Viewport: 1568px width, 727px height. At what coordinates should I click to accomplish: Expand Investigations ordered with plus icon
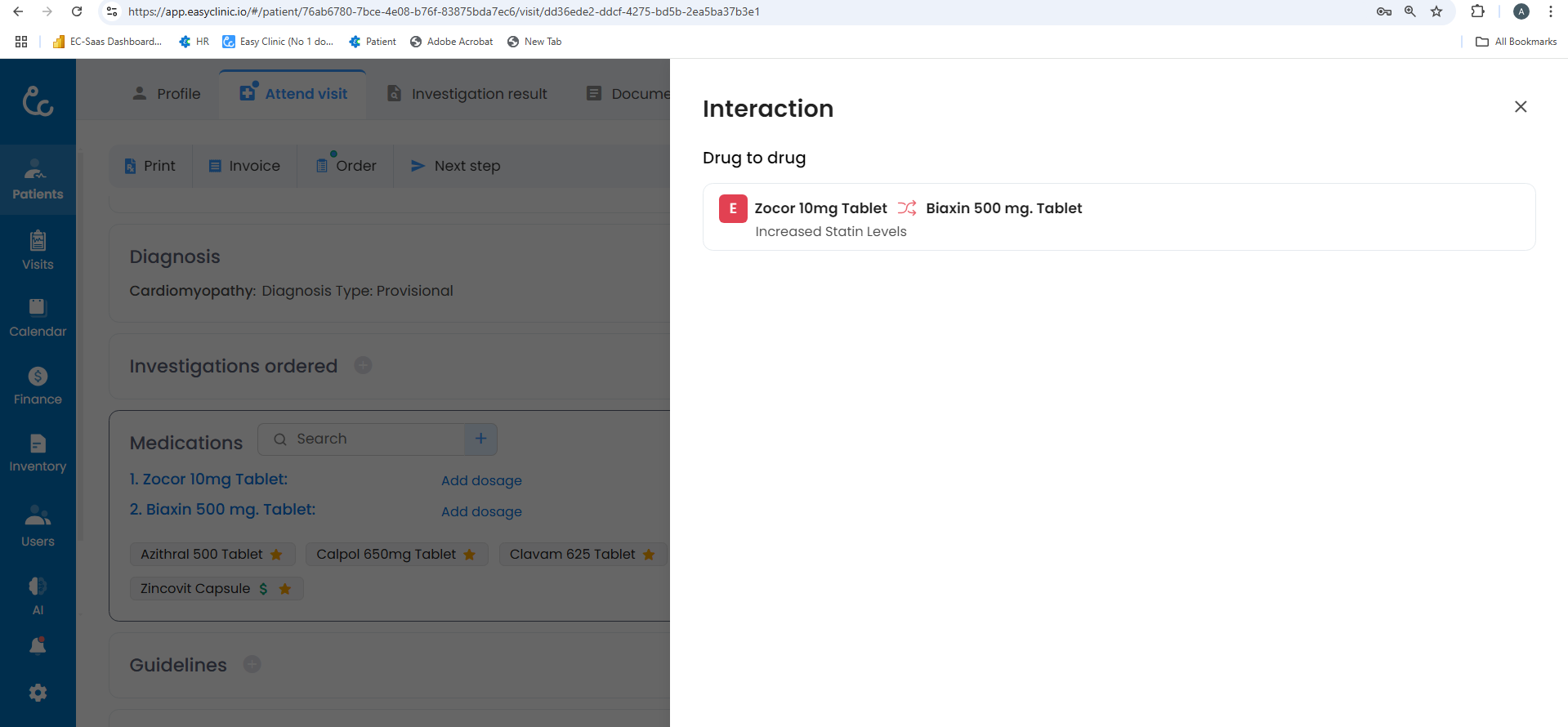tap(363, 366)
